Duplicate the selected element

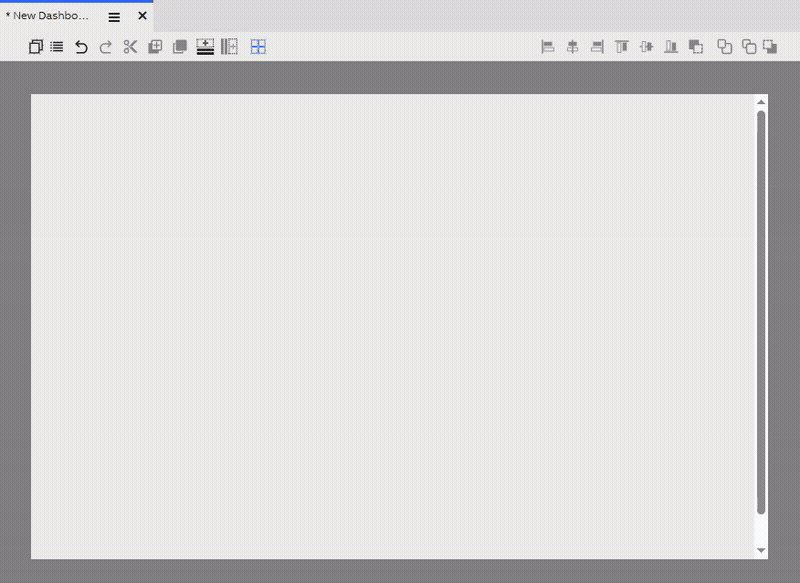point(36,46)
